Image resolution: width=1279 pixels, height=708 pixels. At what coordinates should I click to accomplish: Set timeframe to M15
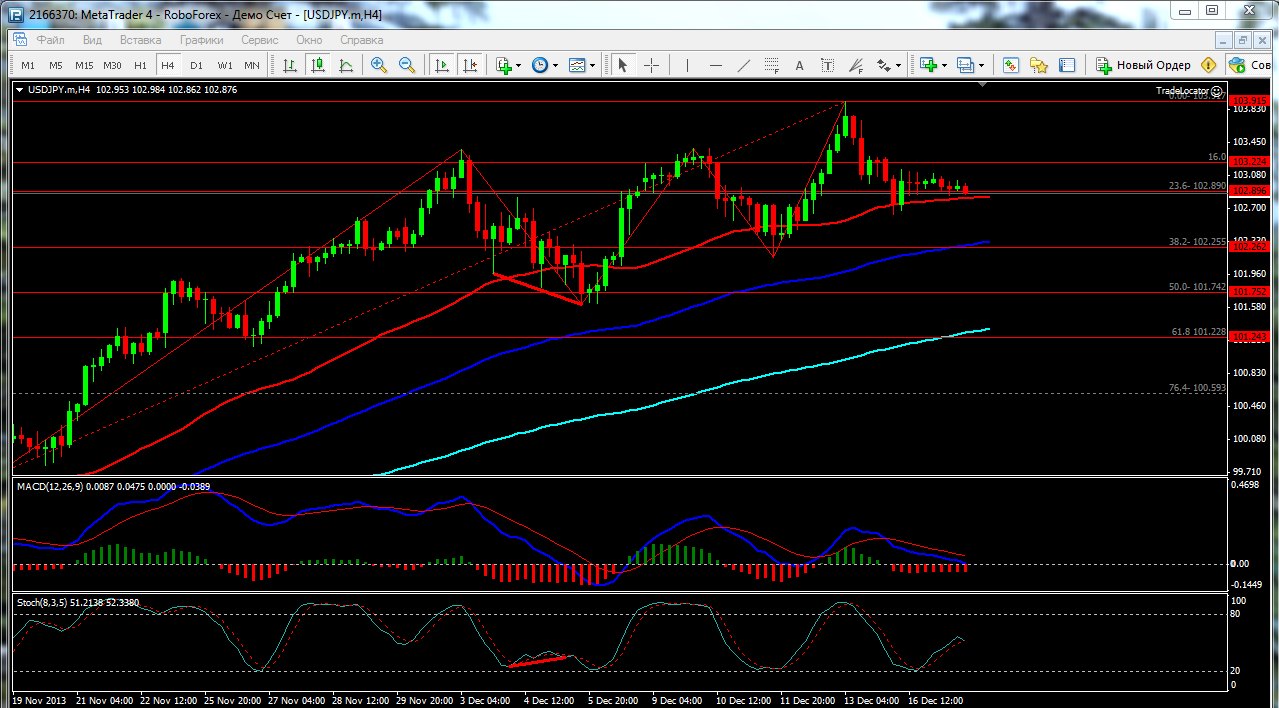coord(84,65)
